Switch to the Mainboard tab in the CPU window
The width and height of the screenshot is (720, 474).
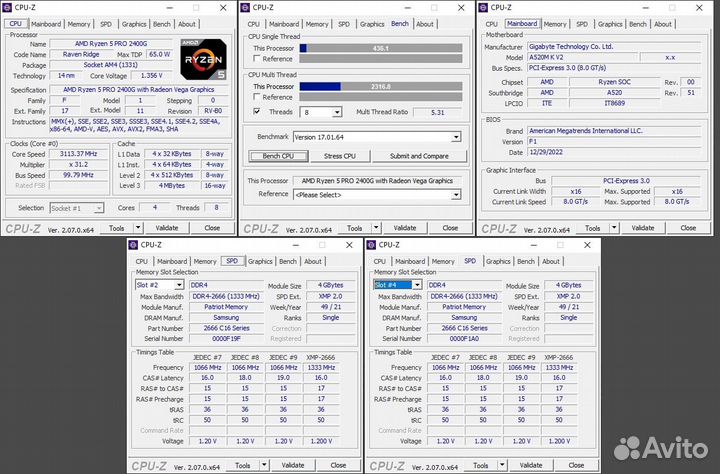46,24
